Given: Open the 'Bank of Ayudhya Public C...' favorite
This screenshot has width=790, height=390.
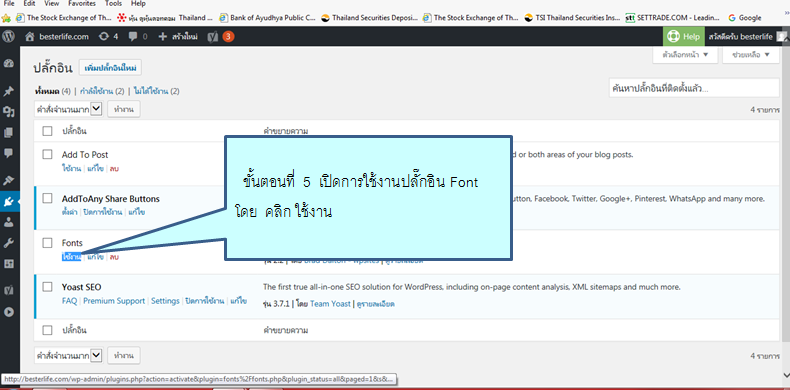Looking at the screenshot, I should (x=269, y=18).
